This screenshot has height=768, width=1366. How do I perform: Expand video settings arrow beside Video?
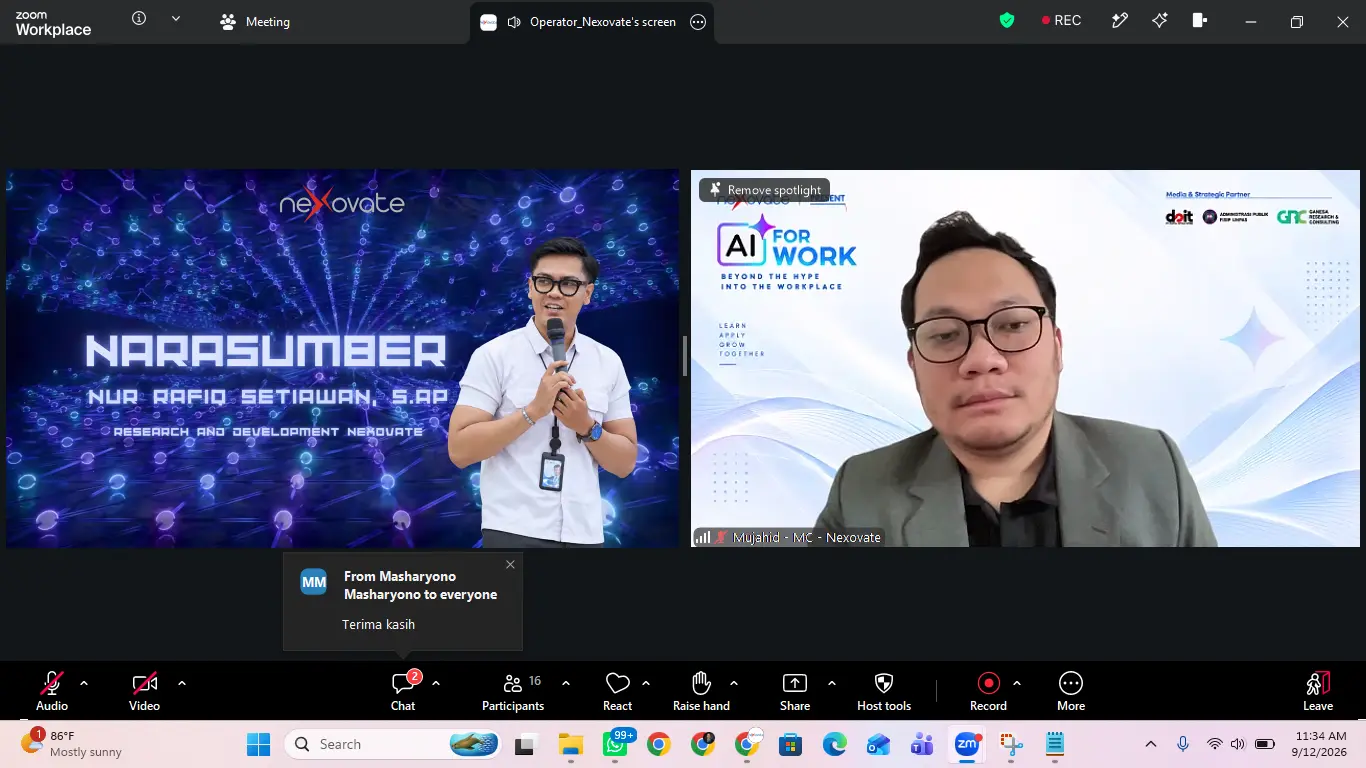coord(182,683)
